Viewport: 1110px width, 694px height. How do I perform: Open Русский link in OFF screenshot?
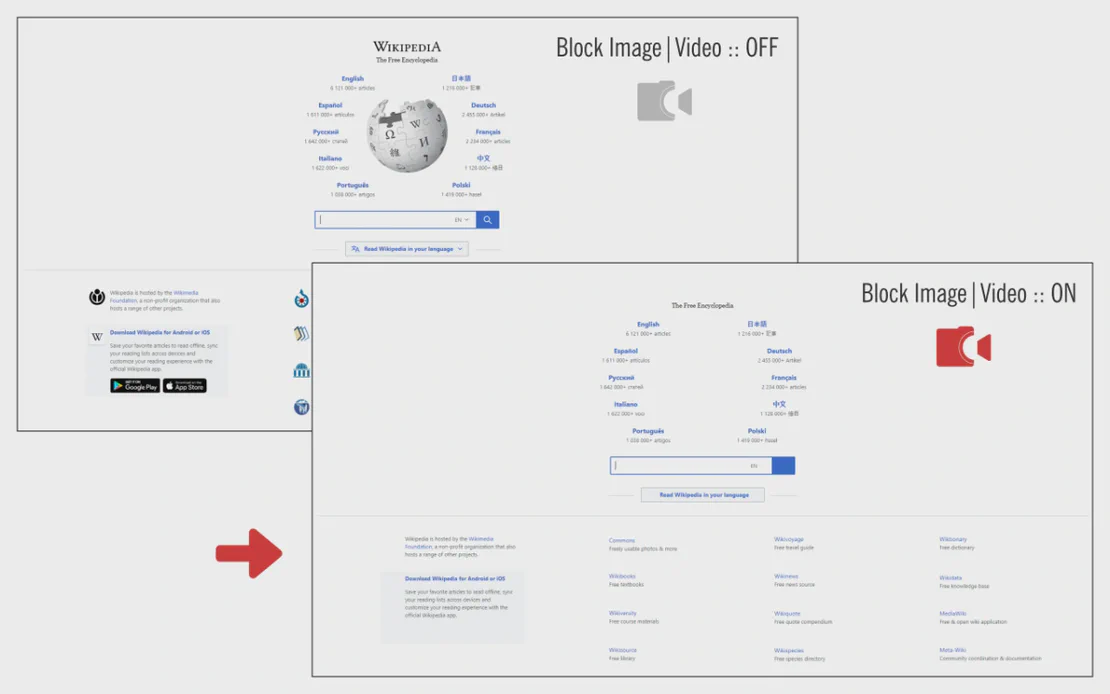coord(326,132)
